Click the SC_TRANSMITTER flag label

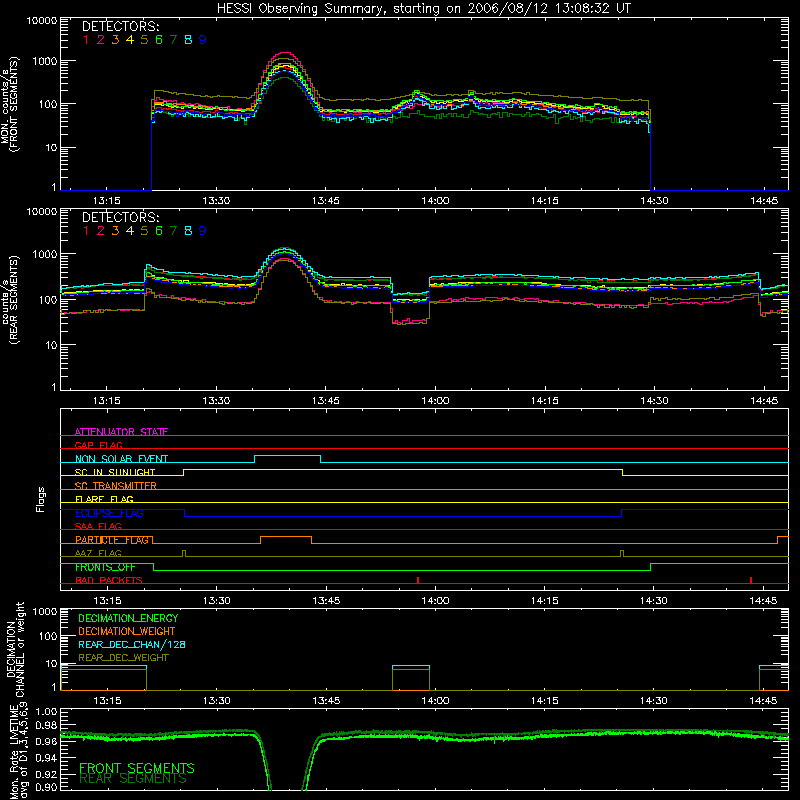click(116, 485)
